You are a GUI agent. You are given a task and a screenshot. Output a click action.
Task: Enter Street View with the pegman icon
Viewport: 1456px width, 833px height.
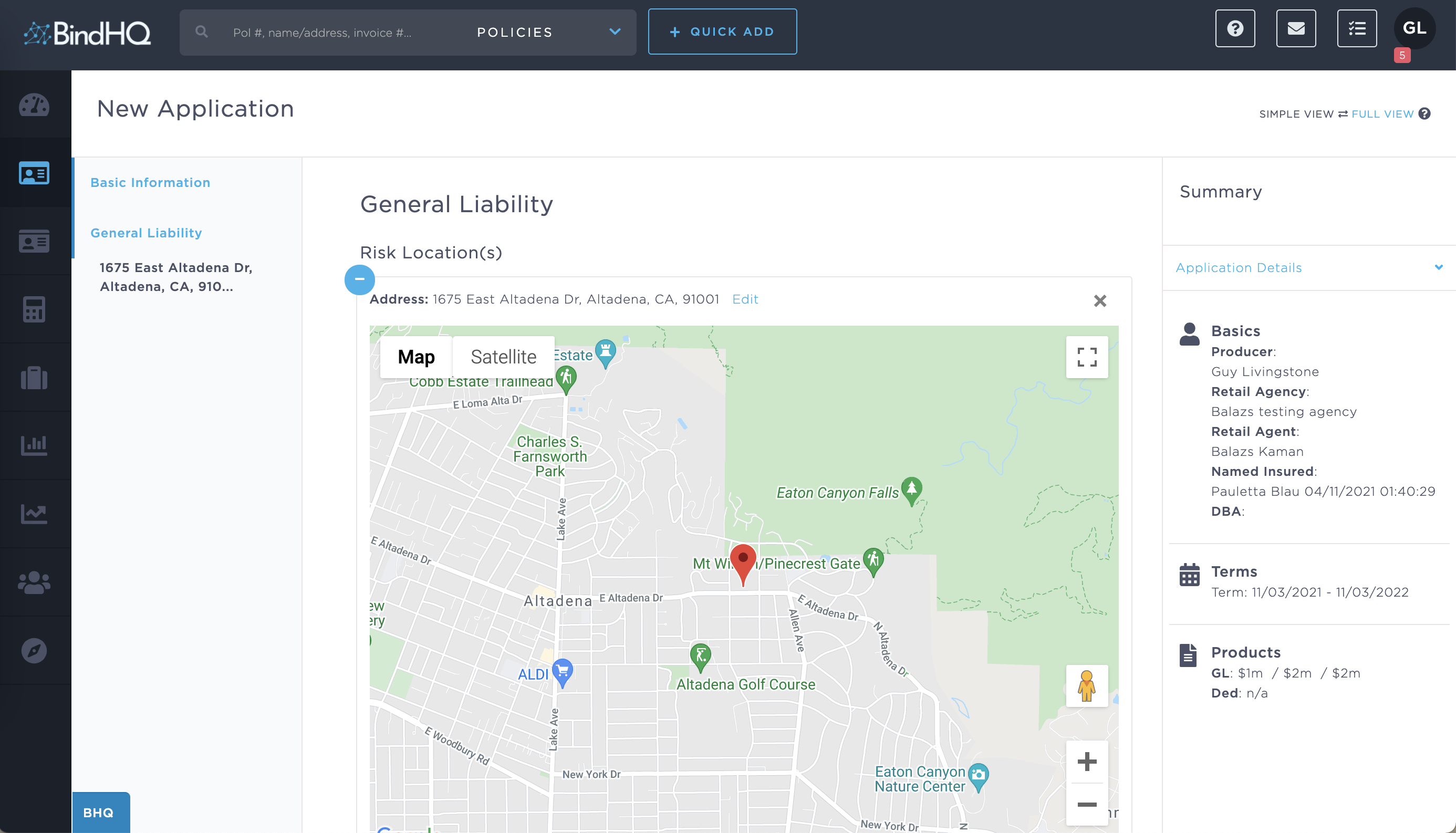click(x=1086, y=685)
